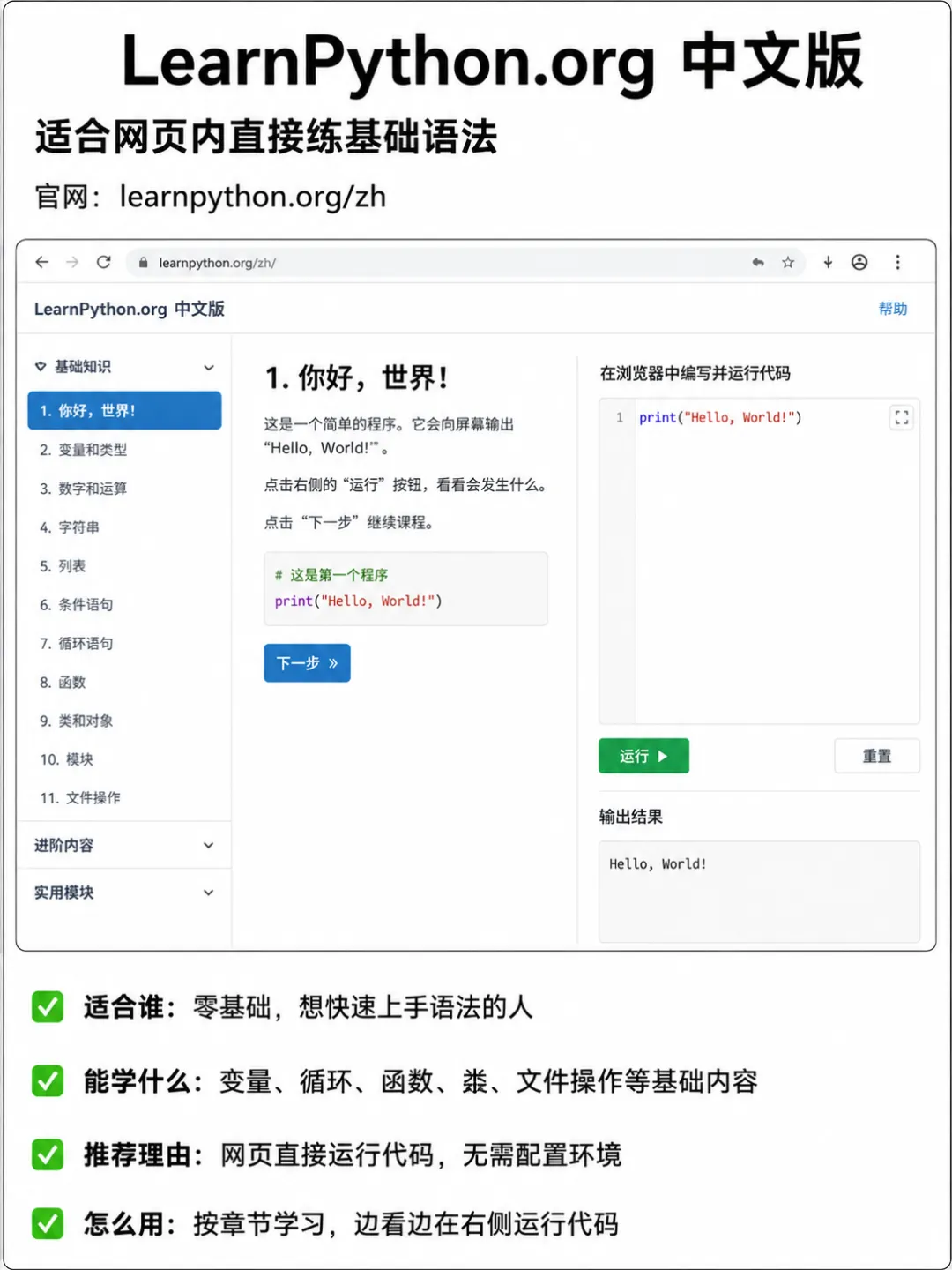Open downloads with the arrow icon
The width and height of the screenshot is (952, 1270).
(828, 262)
